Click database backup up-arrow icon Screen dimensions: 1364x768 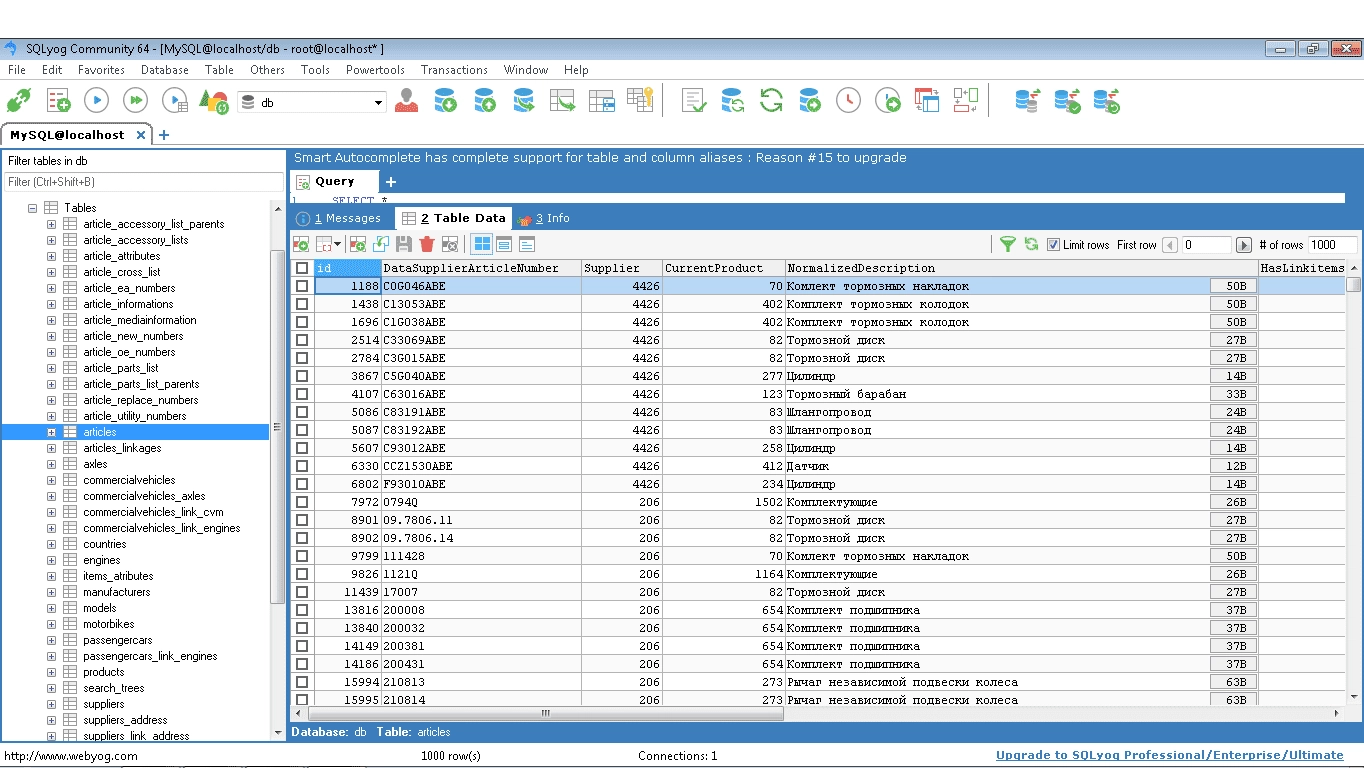(x=484, y=100)
